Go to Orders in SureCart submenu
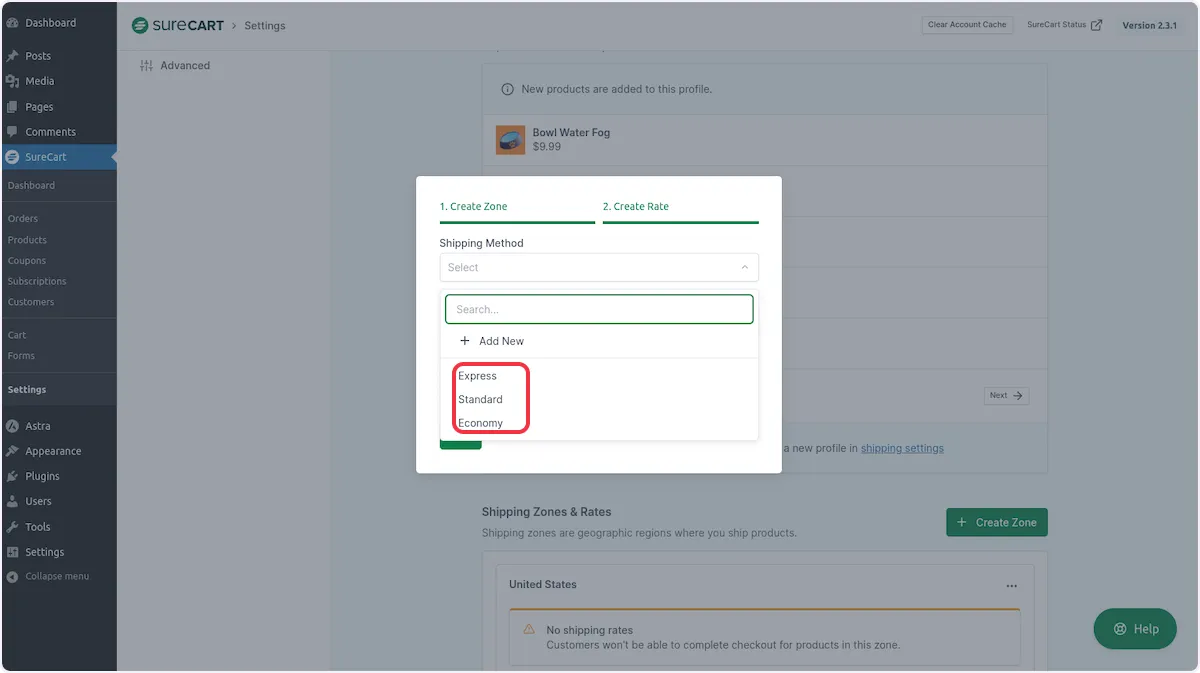The height and width of the screenshot is (673, 1200). (x=23, y=219)
